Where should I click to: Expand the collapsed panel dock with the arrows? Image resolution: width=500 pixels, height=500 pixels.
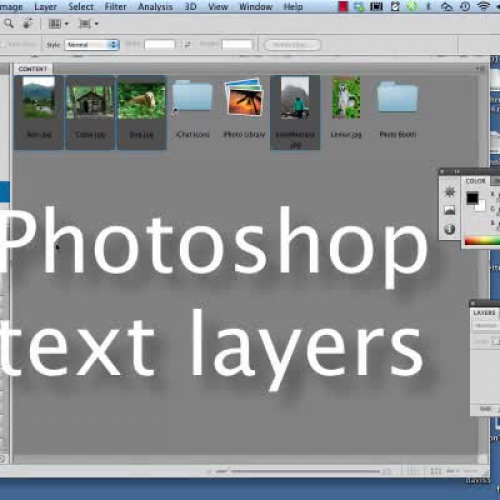457,172
